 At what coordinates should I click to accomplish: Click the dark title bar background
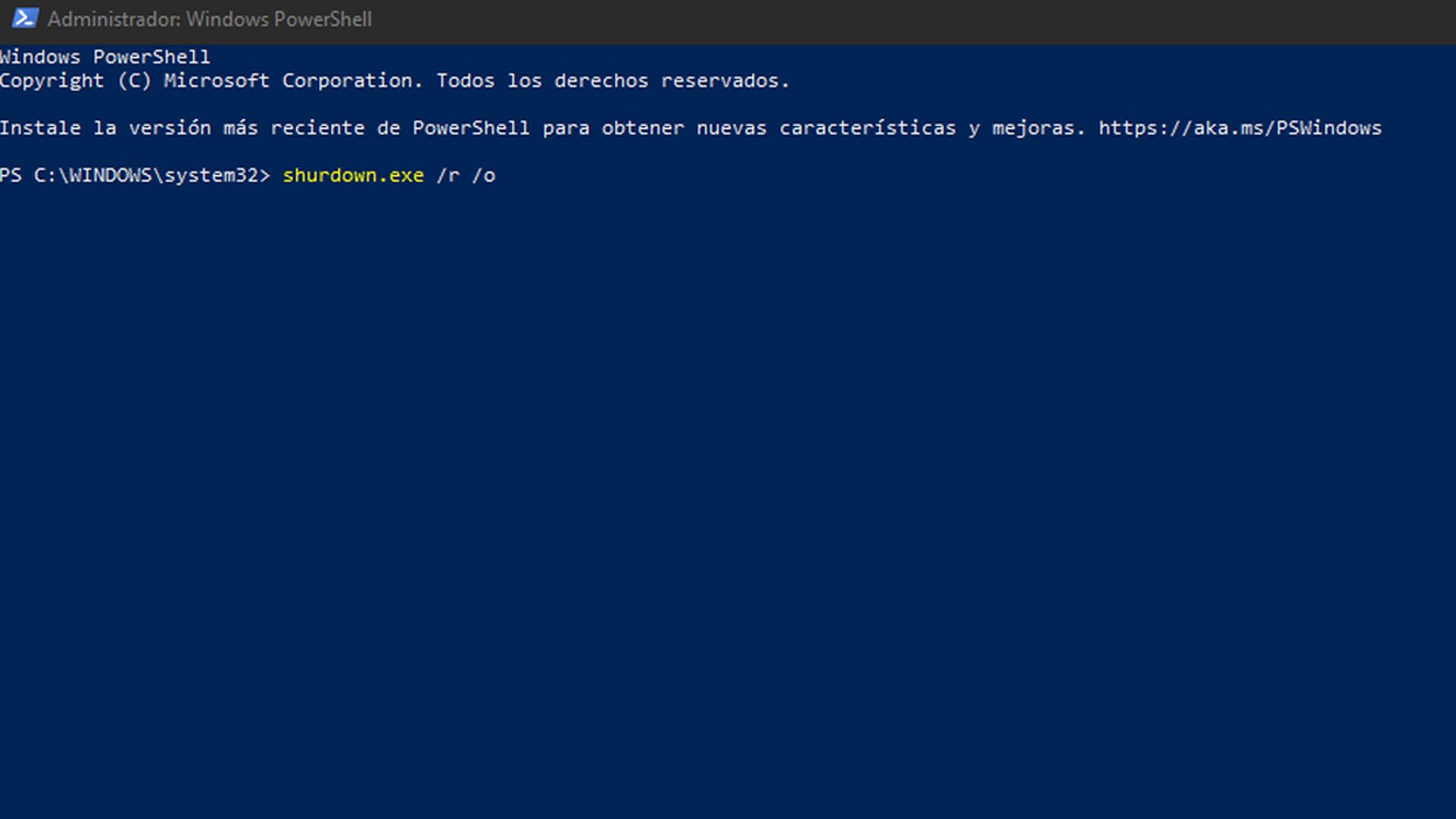pyautogui.click(x=910, y=19)
